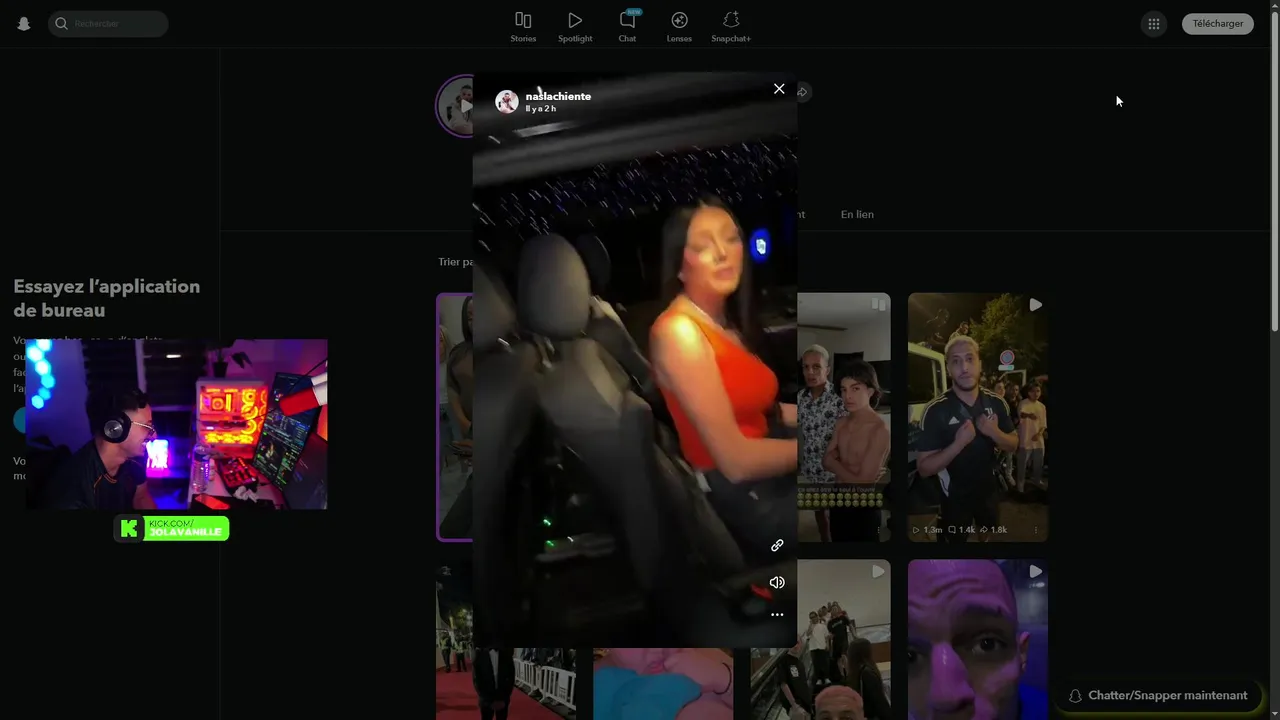
Task: Click Chatter/Snapper maintenant button
Action: pos(1158,695)
